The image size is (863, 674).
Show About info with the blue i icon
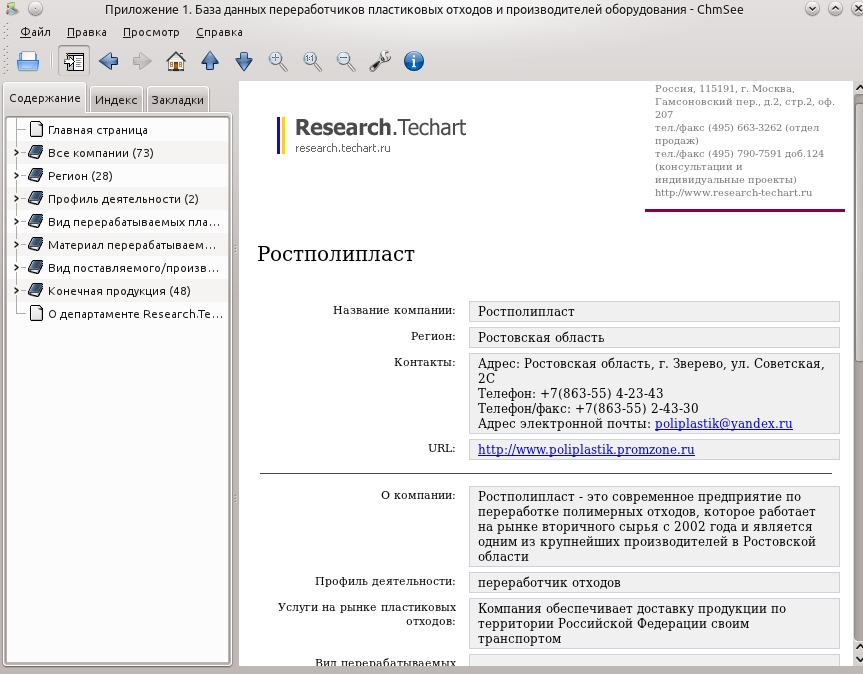(414, 61)
